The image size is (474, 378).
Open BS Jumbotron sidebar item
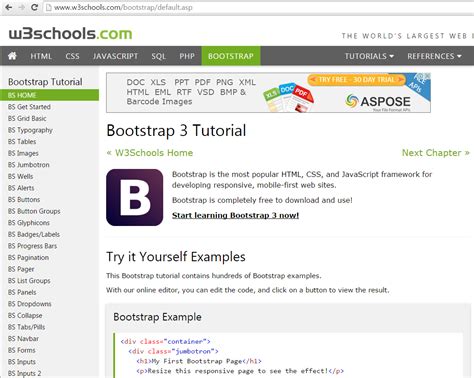tap(29, 165)
